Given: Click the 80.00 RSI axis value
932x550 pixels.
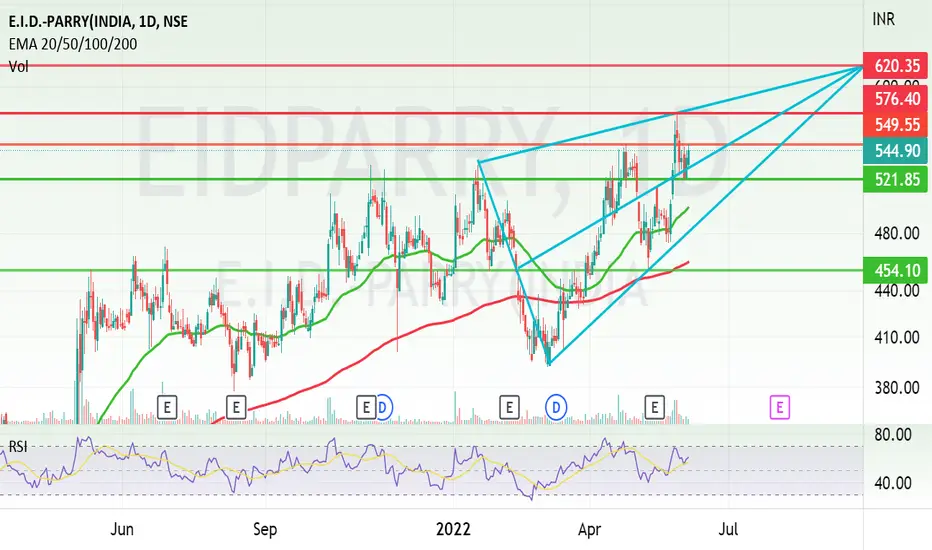Looking at the screenshot, I should tap(893, 435).
